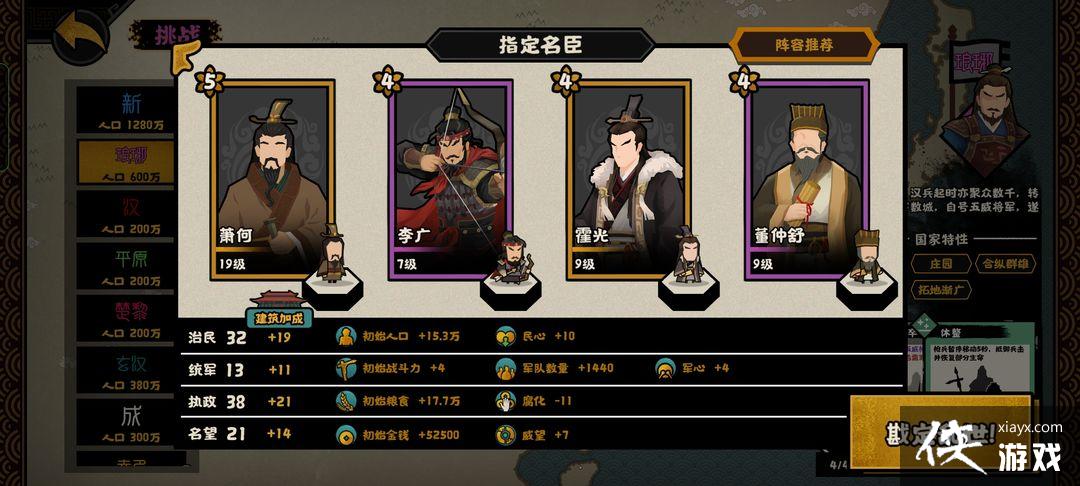Click the 初始人口 population icon

(x=346, y=336)
